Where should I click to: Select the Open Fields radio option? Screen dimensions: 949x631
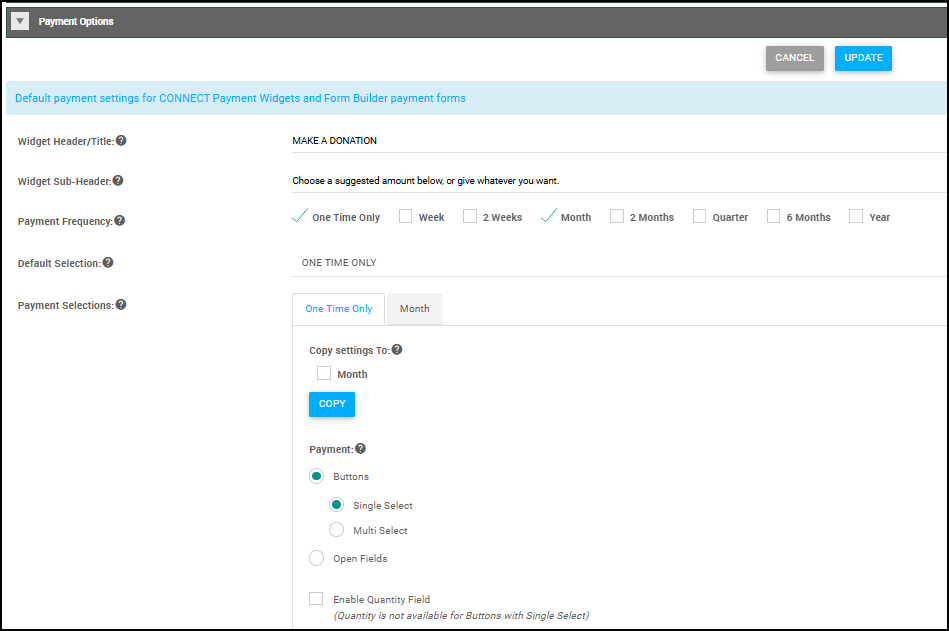point(317,558)
